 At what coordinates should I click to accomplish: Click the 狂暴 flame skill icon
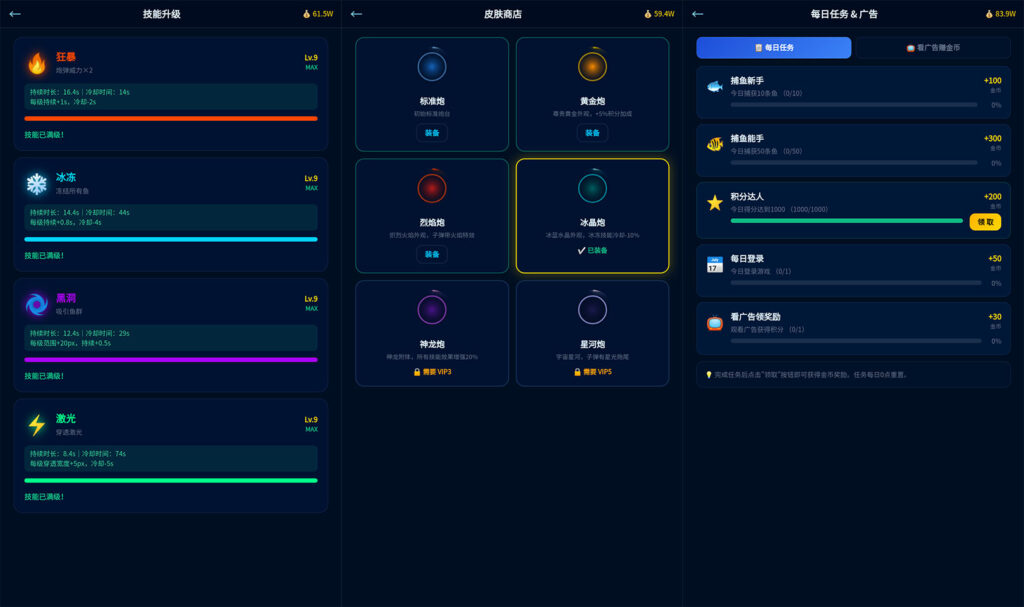pos(37,63)
